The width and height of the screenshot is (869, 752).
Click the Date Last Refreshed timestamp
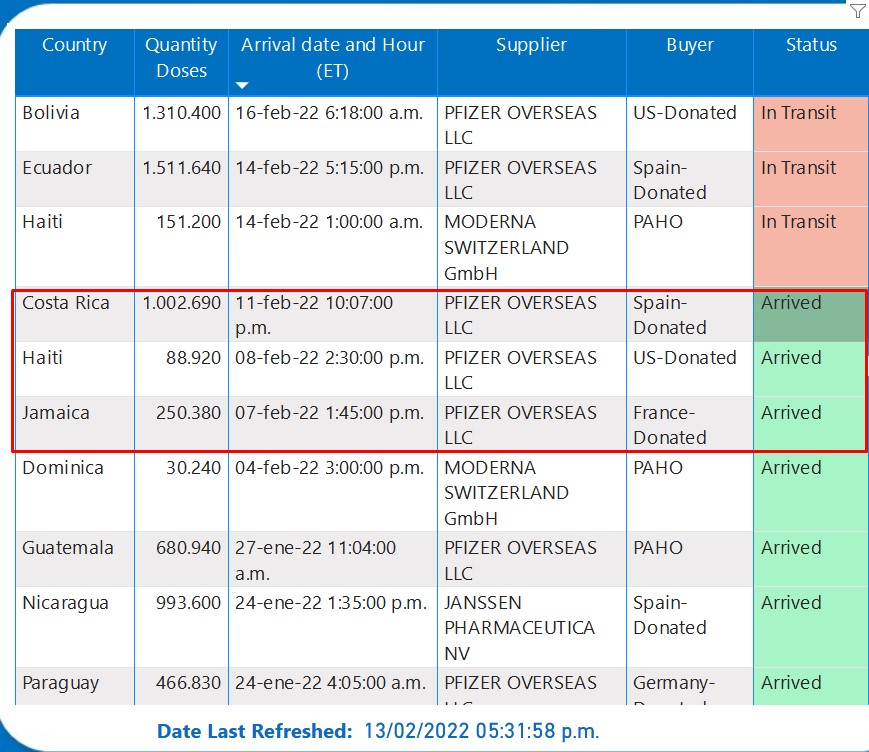[x=480, y=731]
